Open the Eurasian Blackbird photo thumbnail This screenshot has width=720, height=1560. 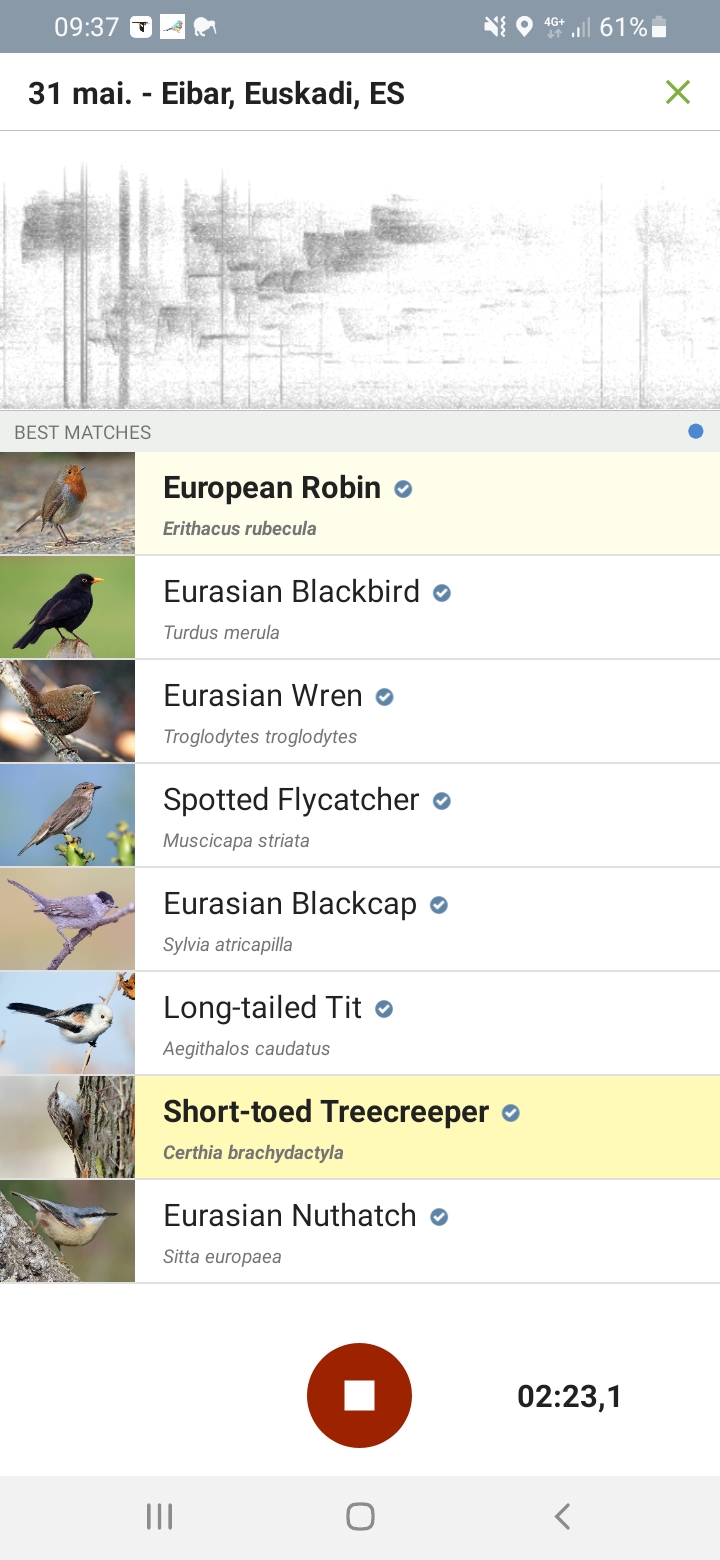point(67,607)
